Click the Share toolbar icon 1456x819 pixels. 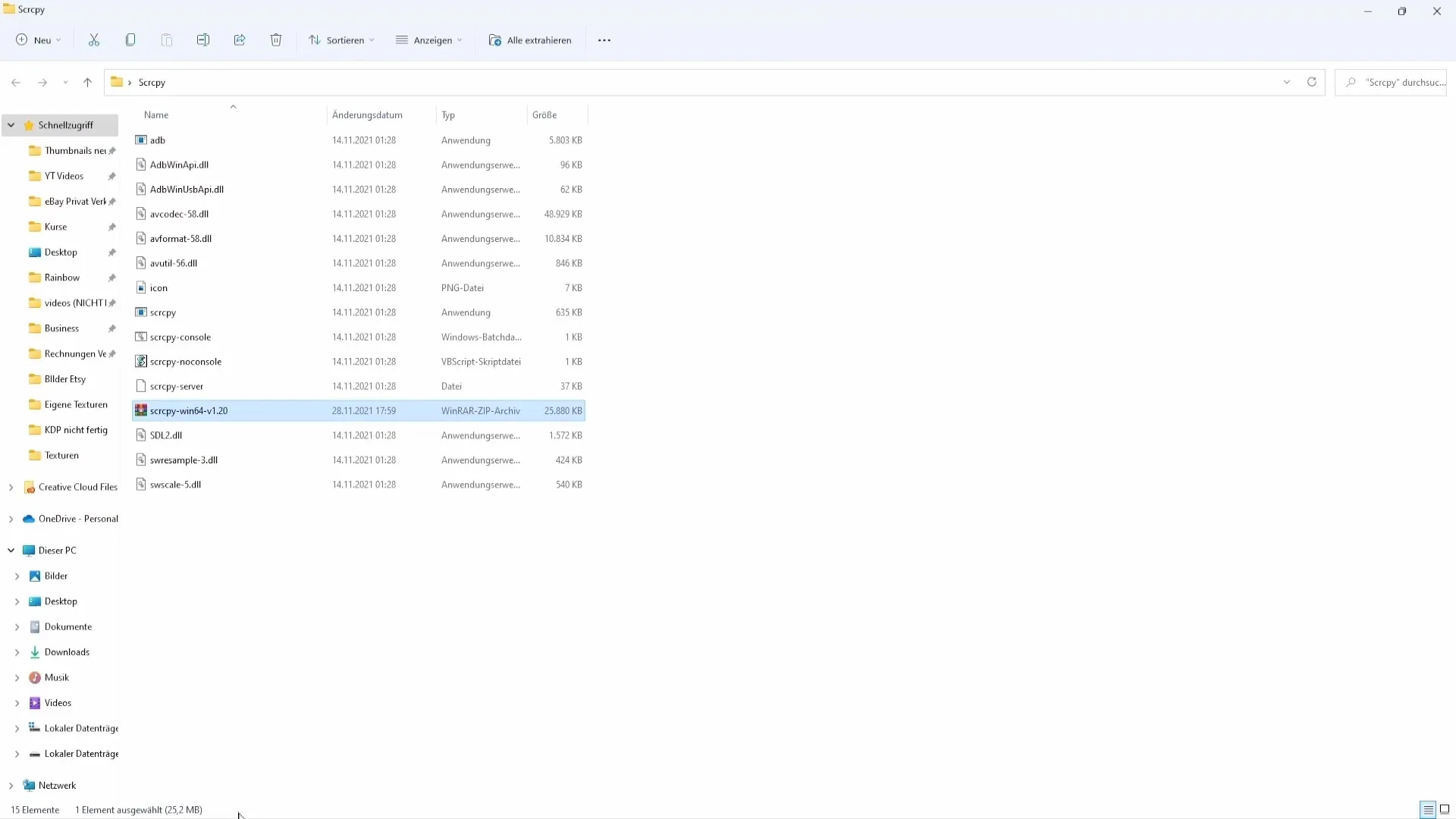tap(240, 40)
